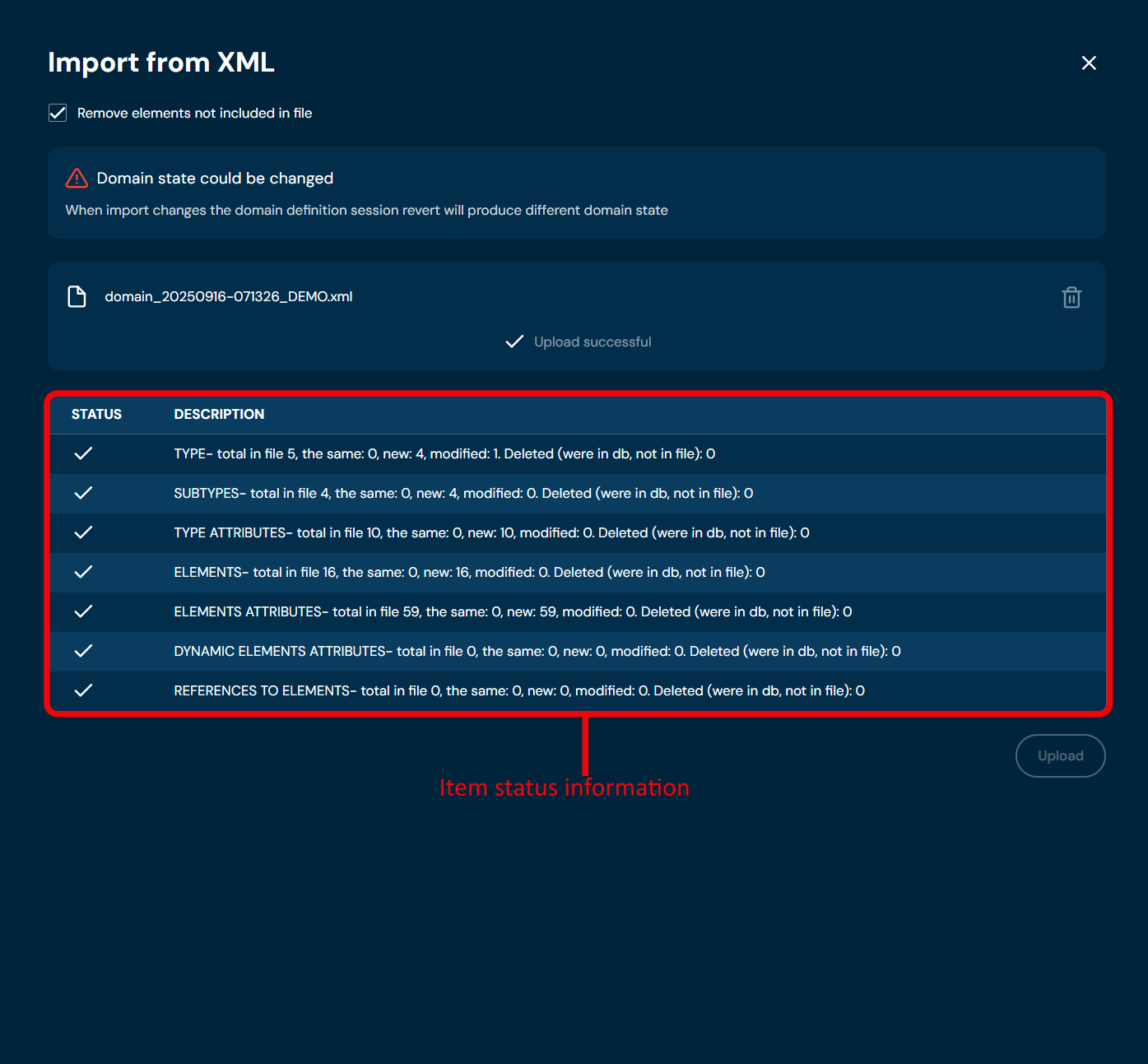
Task: Click the SUBTYPES row status checkmark
Action: click(83, 493)
